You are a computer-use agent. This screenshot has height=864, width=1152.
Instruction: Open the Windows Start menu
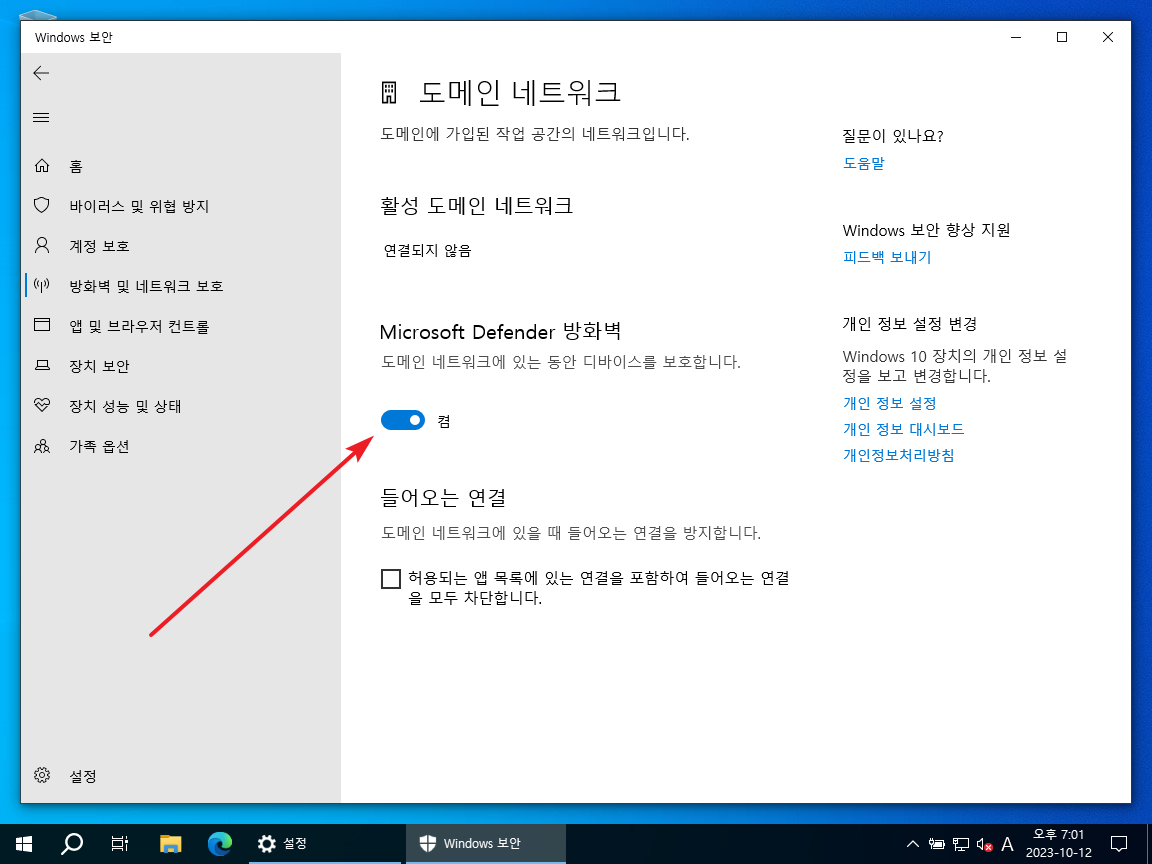point(24,843)
